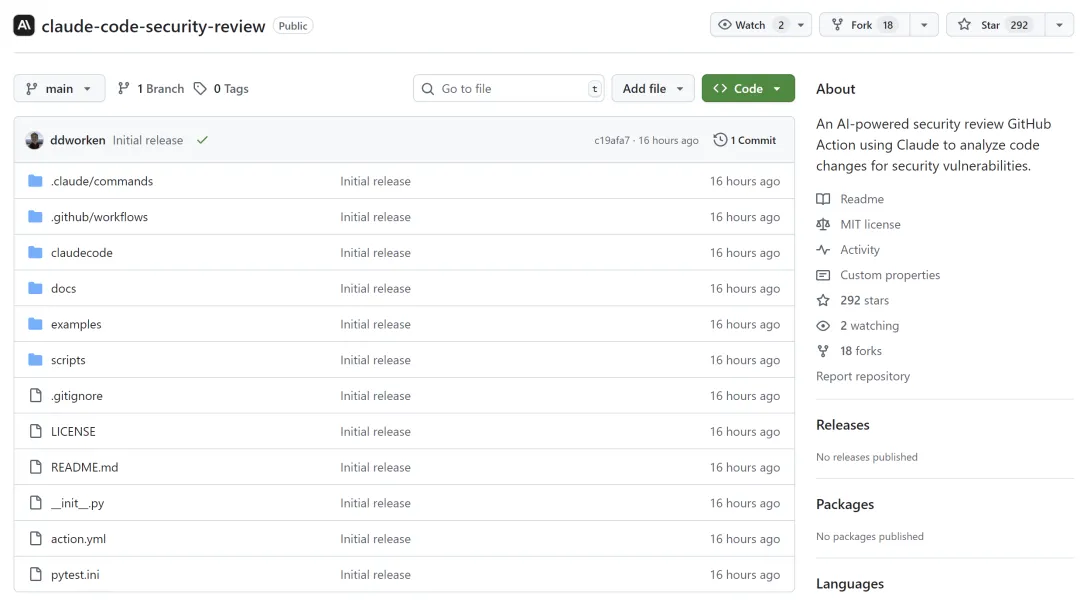Open the green Code dropdown button

coord(748,88)
